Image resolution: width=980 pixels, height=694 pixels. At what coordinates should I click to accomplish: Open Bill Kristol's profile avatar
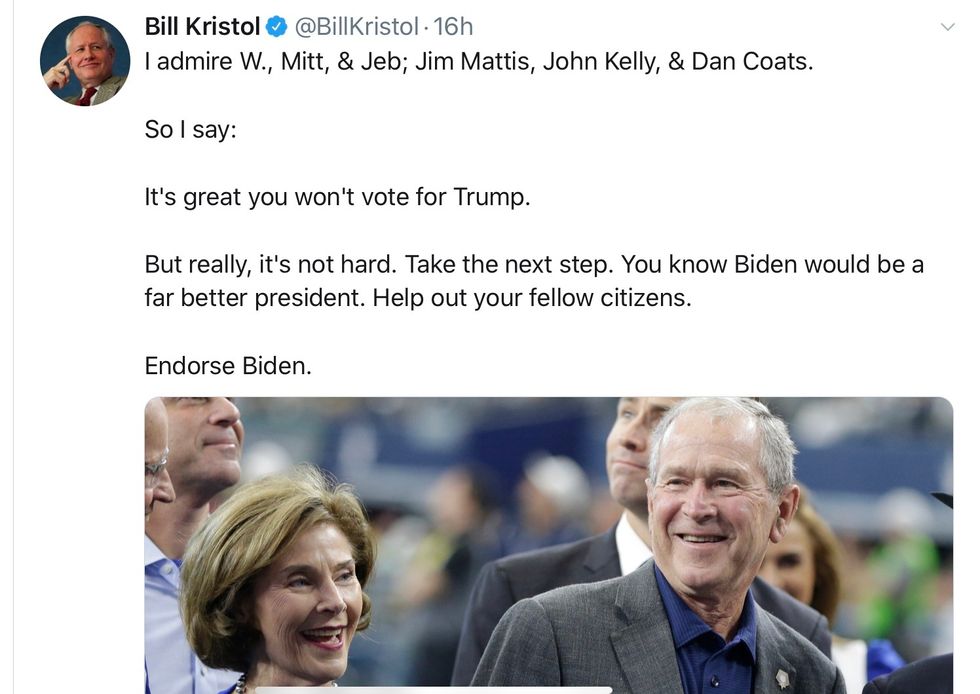click(x=85, y=61)
